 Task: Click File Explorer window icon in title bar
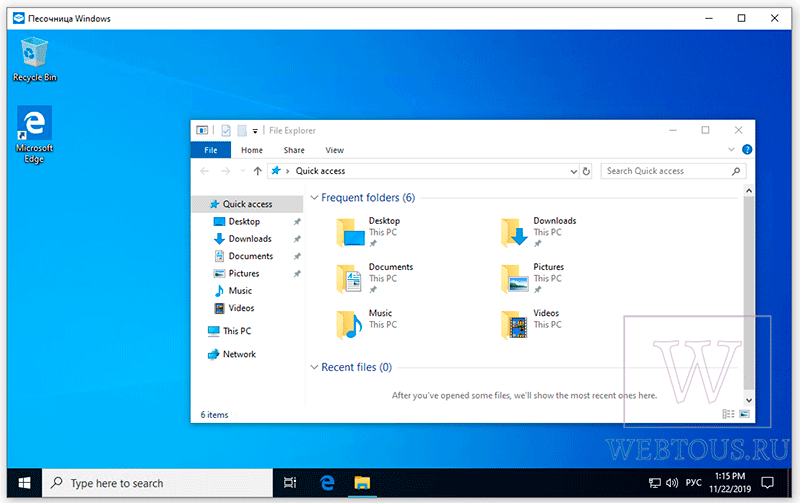click(202, 131)
